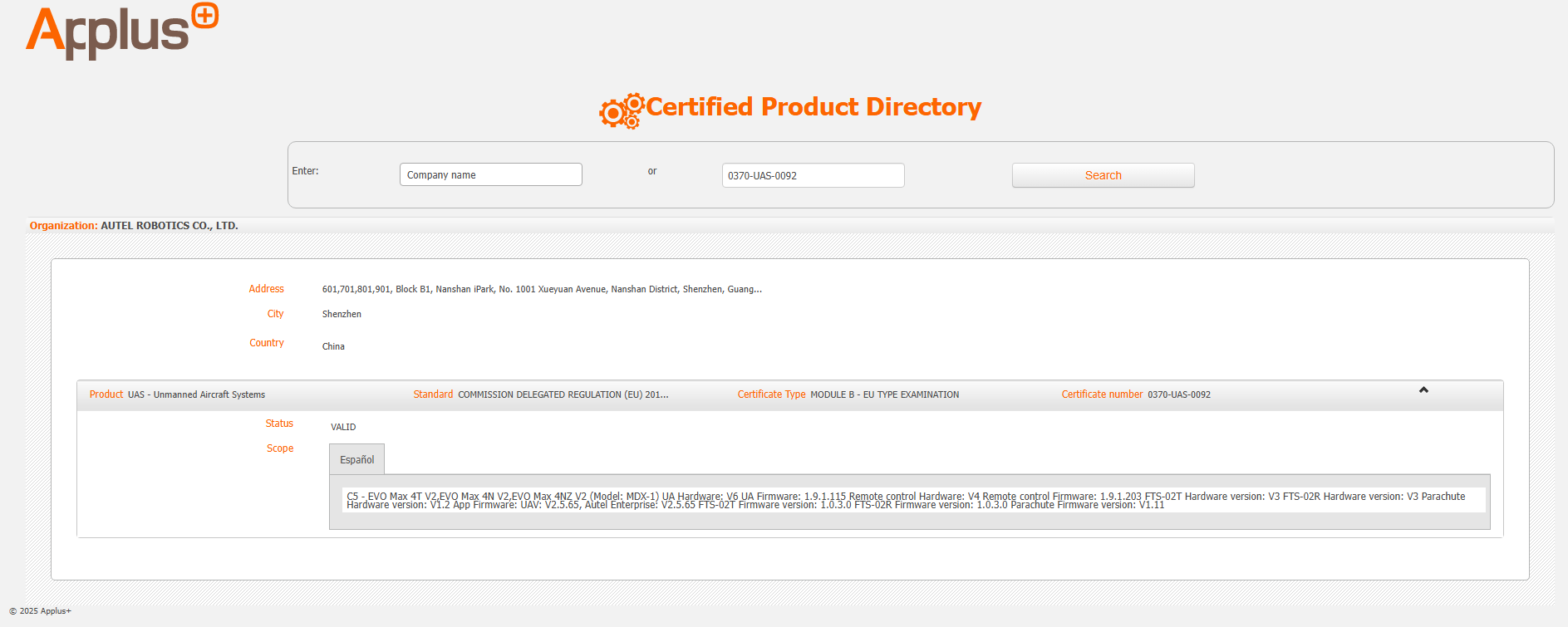Click MODULE B - EU TYPE EXAMINATION text
Viewport: 1568px width, 627px height.
tap(884, 395)
